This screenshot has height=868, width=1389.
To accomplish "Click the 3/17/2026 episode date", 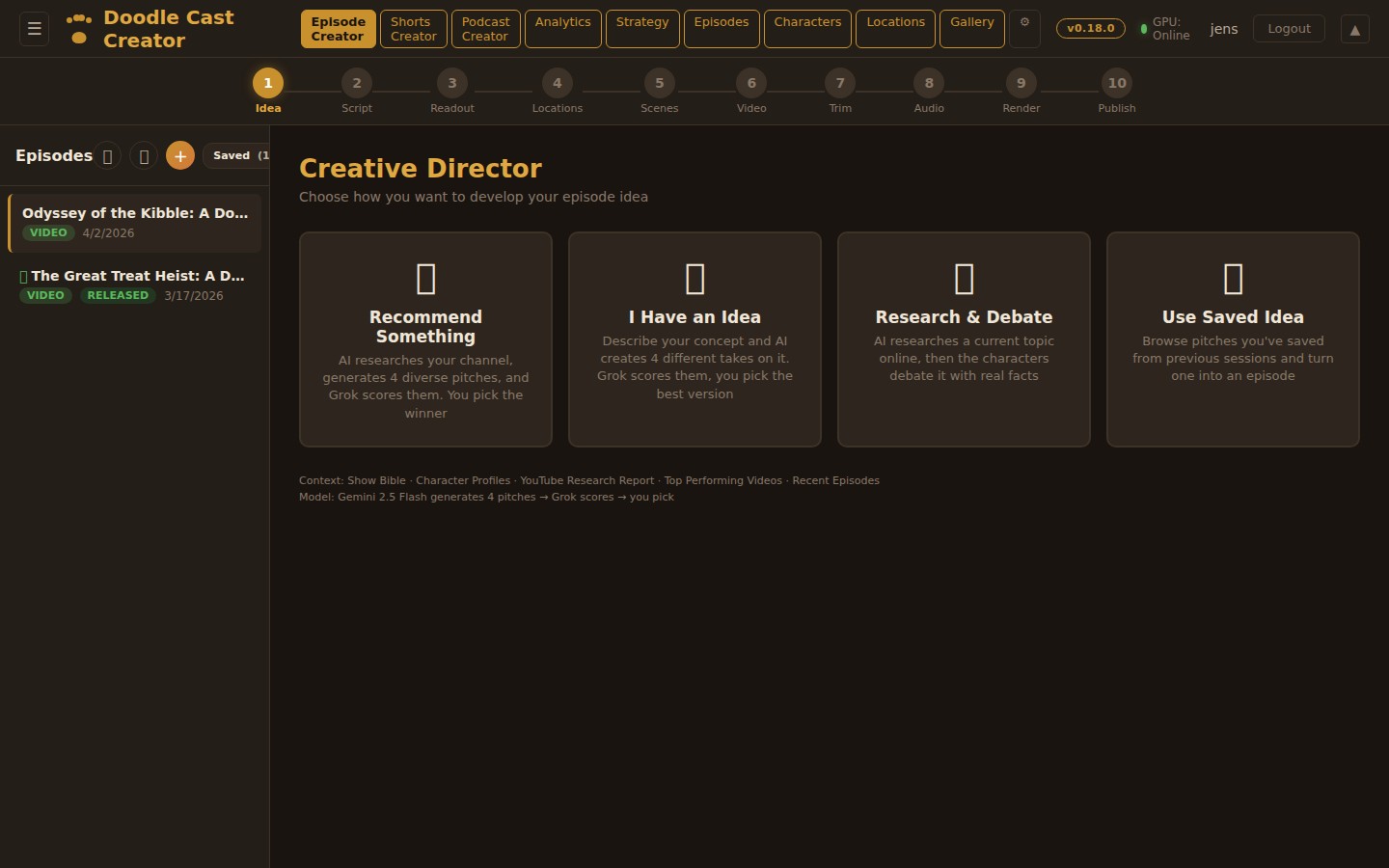I will tap(193, 296).
